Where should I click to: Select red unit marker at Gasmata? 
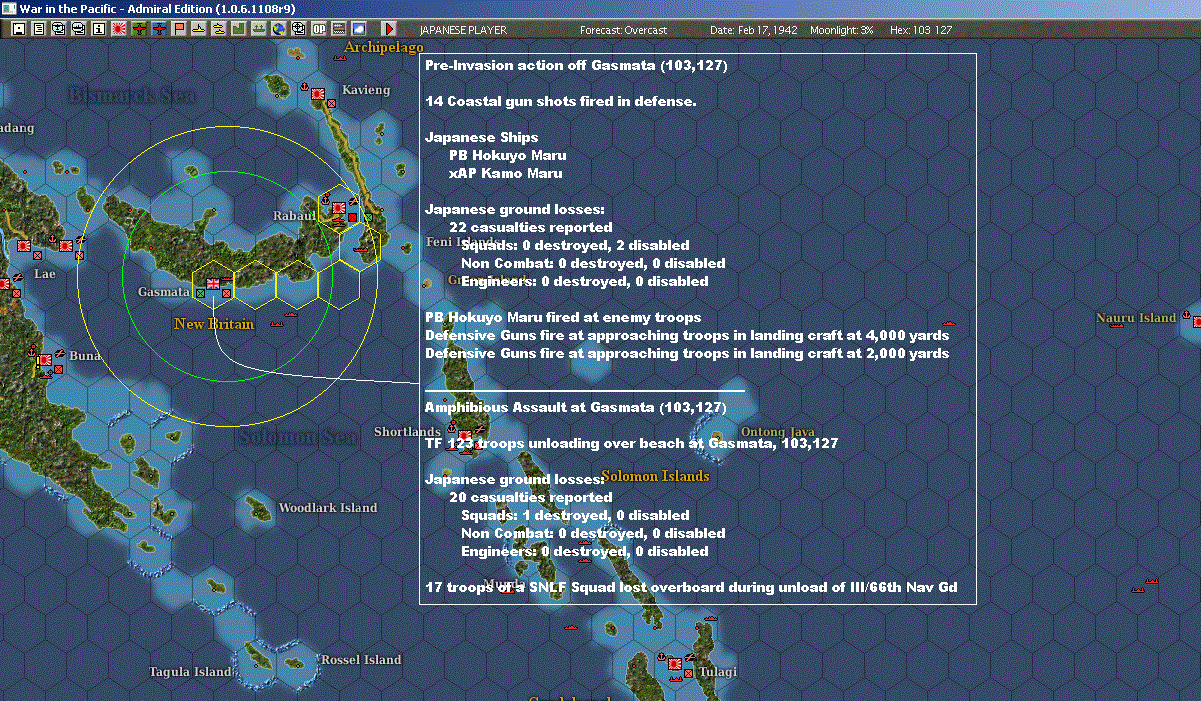point(227,293)
